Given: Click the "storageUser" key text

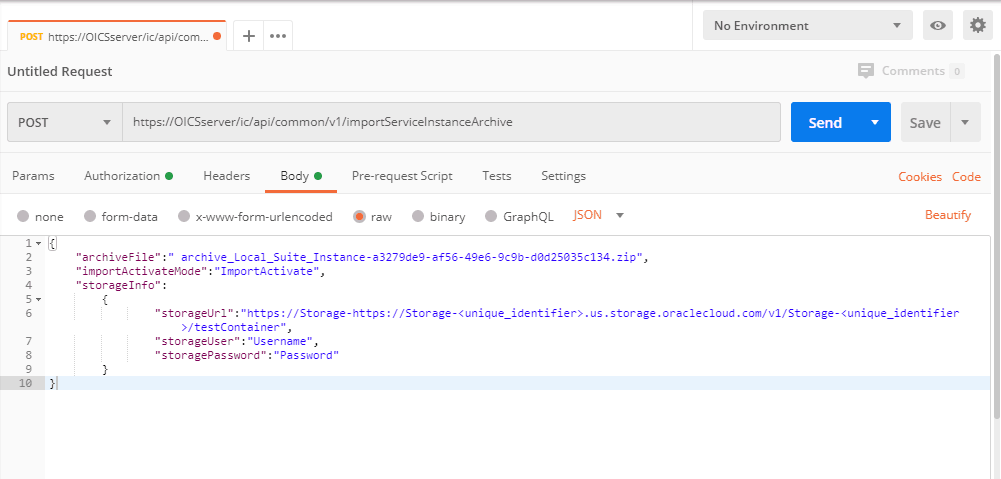Looking at the screenshot, I should [197, 341].
